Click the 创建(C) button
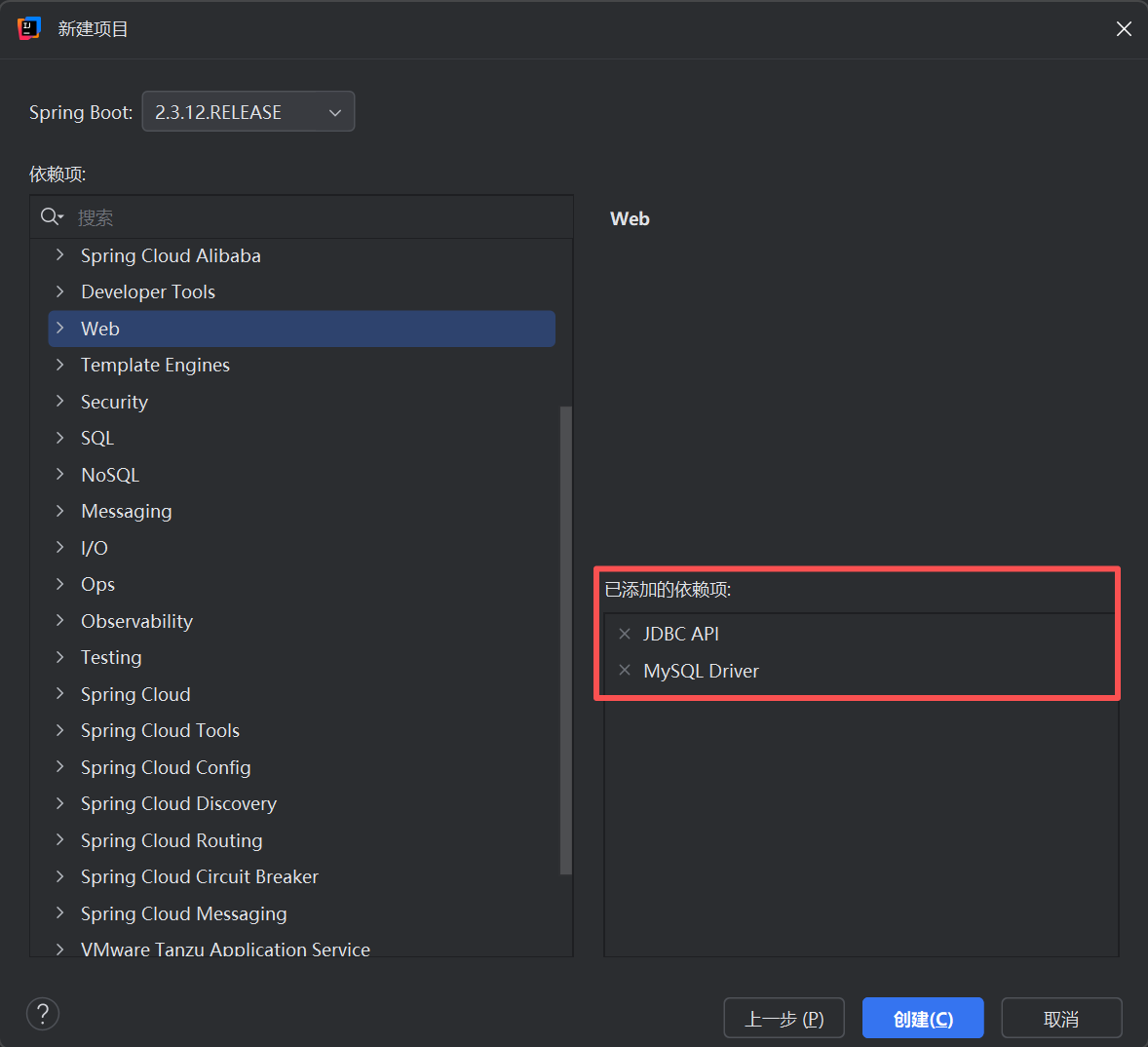The height and width of the screenshot is (1047, 1148). tap(923, 1018)
